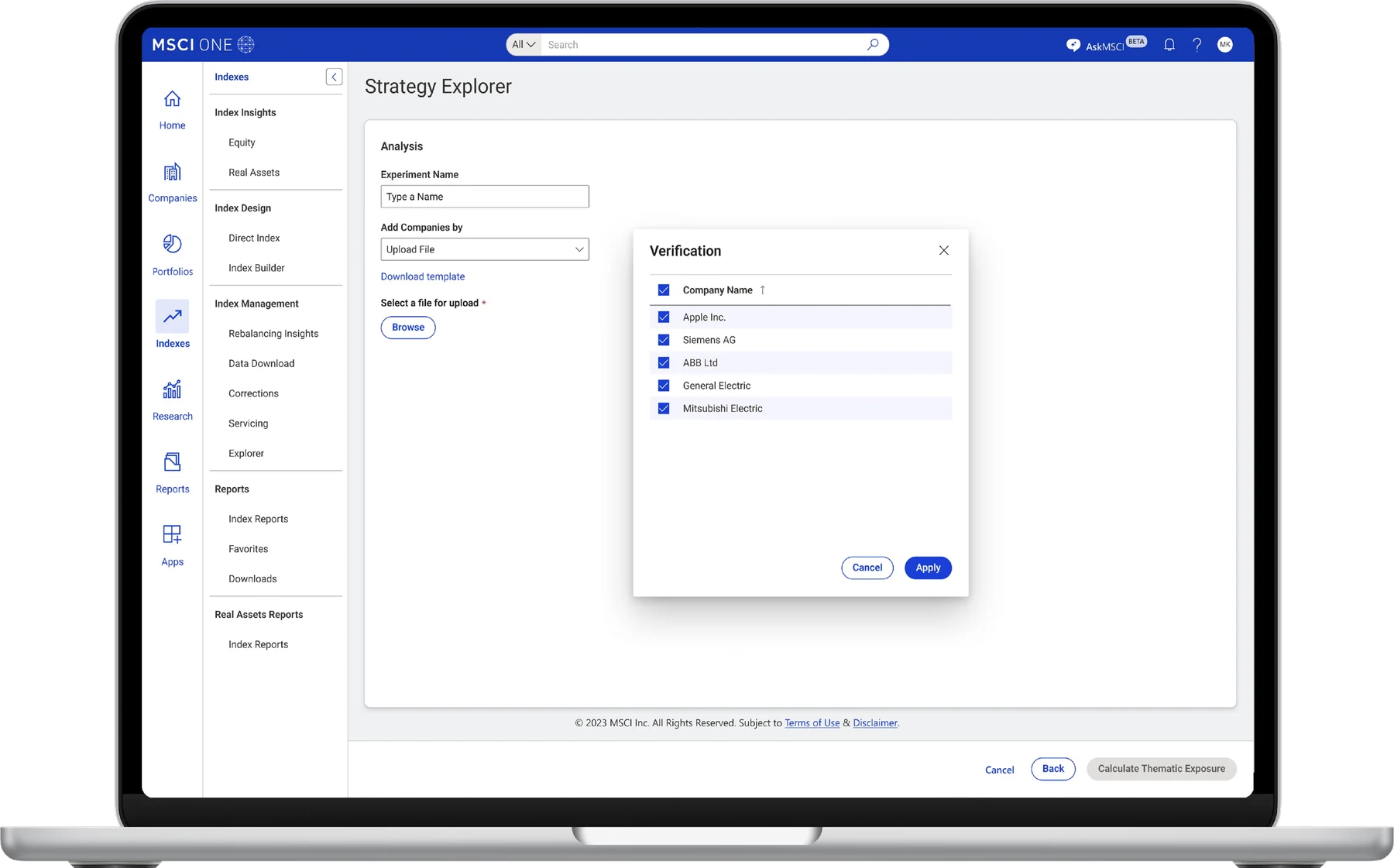Image resolution: width=1394 pixels, height=868 pixels.
Task: Click Calculate Thematic Exposure button
Action: [1162, 769]
